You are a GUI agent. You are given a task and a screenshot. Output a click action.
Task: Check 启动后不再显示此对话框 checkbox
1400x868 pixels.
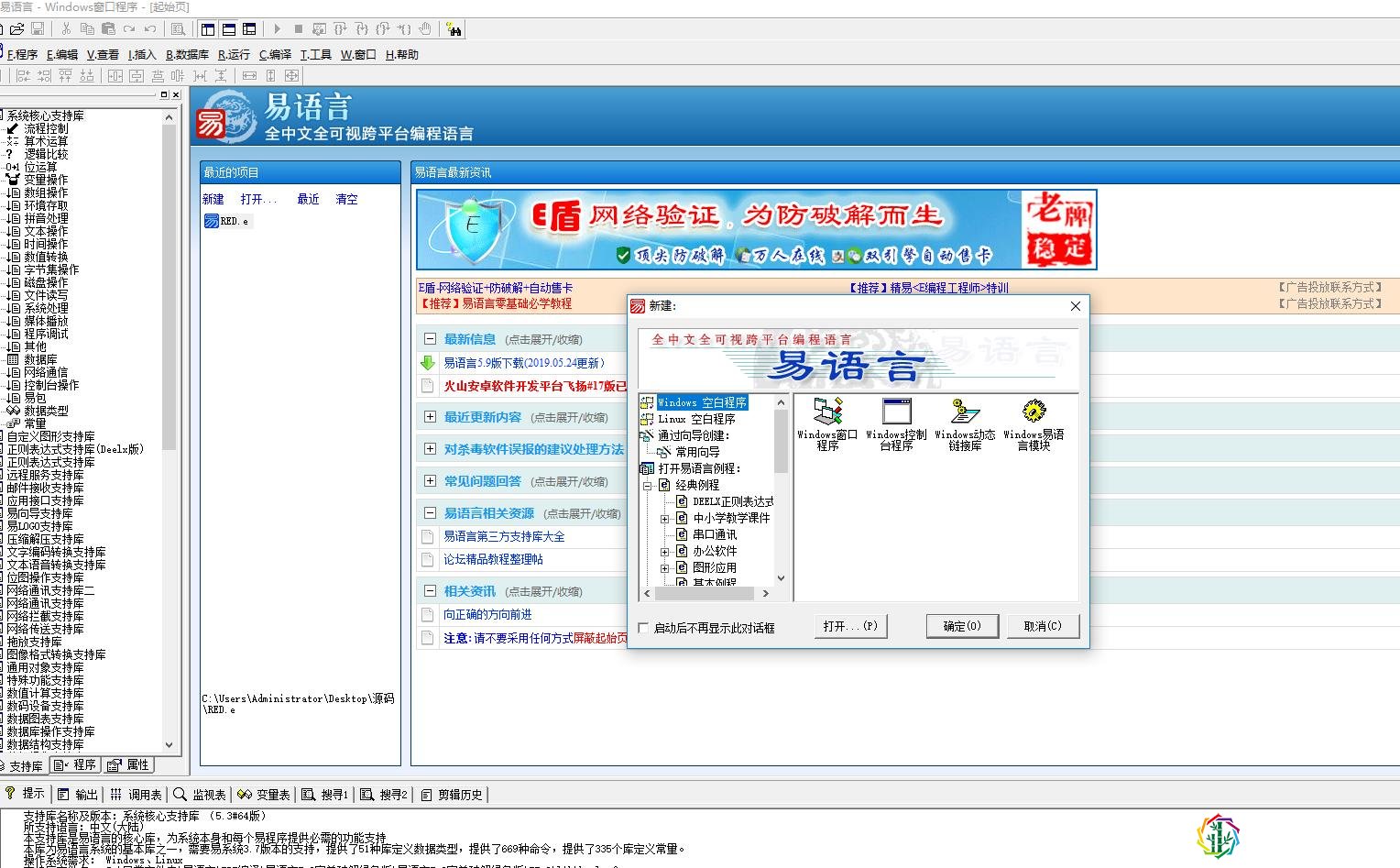point(643,628)
